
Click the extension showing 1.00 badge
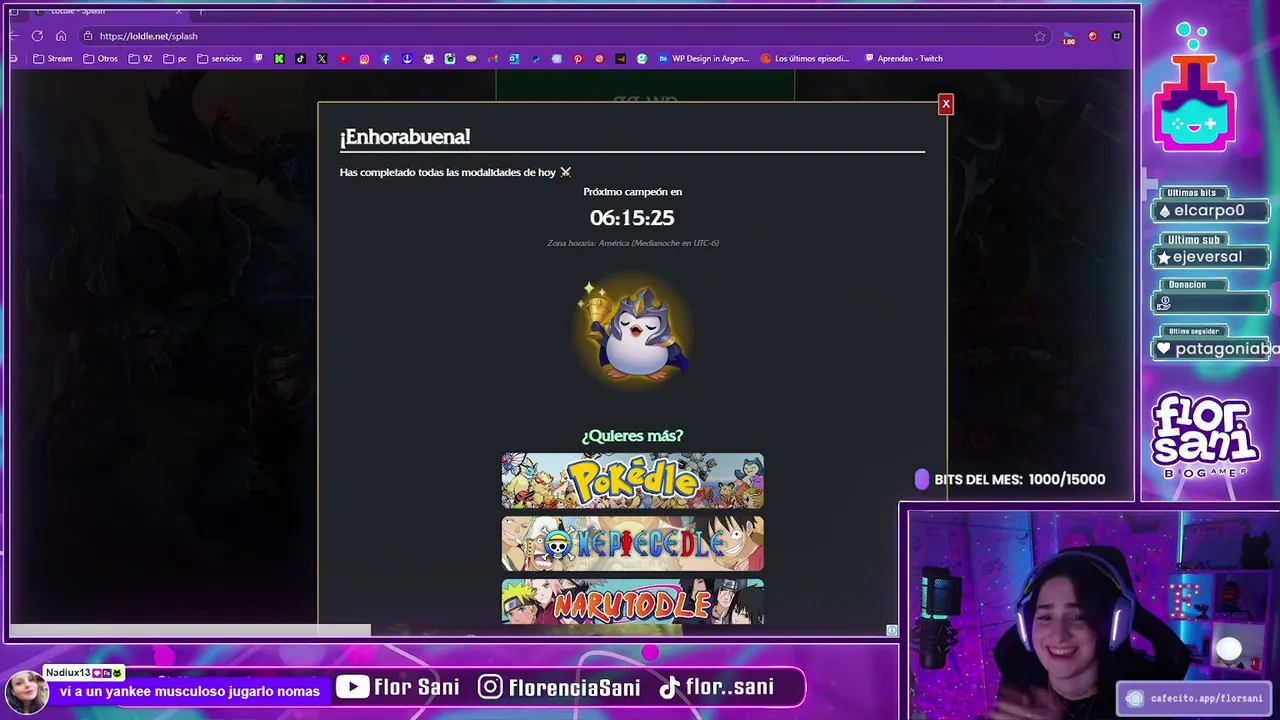pyautogui.click(x=1069, y=37)
